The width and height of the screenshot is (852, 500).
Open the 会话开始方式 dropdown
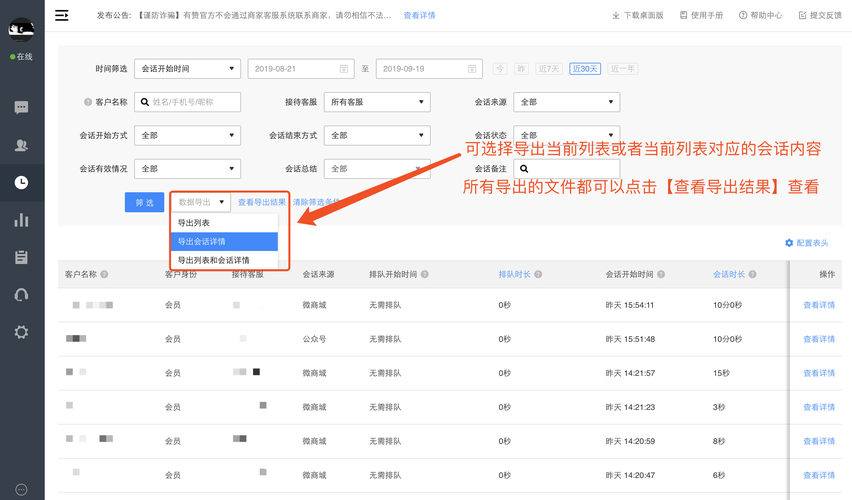(x=187, y=136)
